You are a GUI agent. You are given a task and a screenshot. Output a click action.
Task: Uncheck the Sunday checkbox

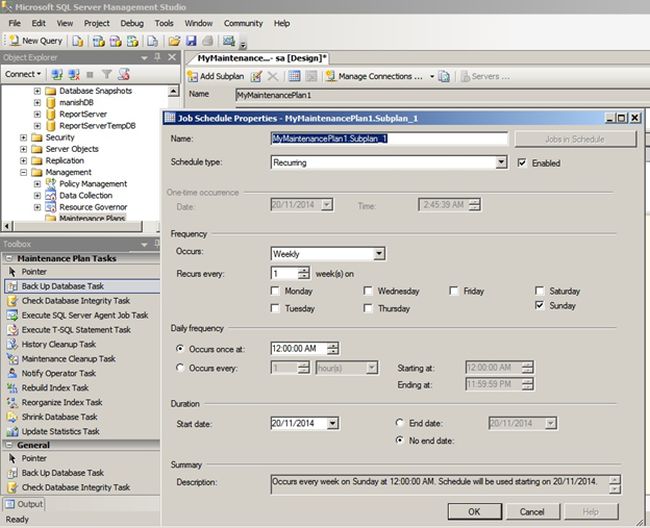click(x=541, y=306)
